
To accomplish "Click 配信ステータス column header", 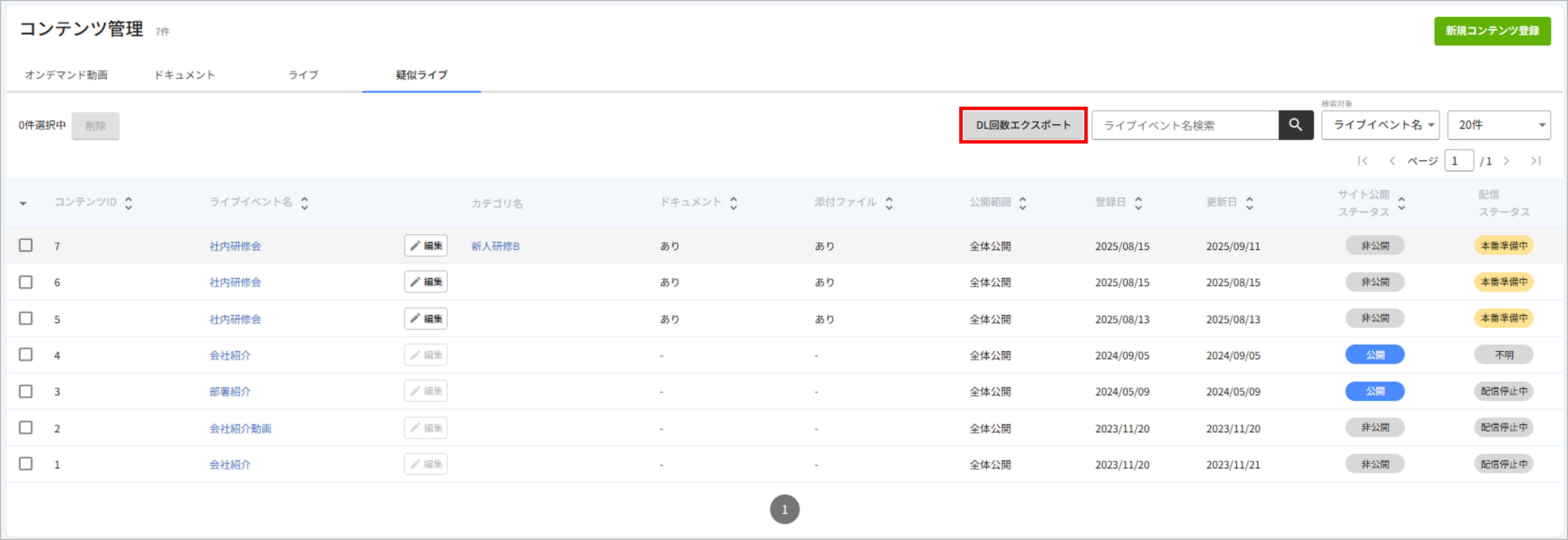I will [1504, 203].
